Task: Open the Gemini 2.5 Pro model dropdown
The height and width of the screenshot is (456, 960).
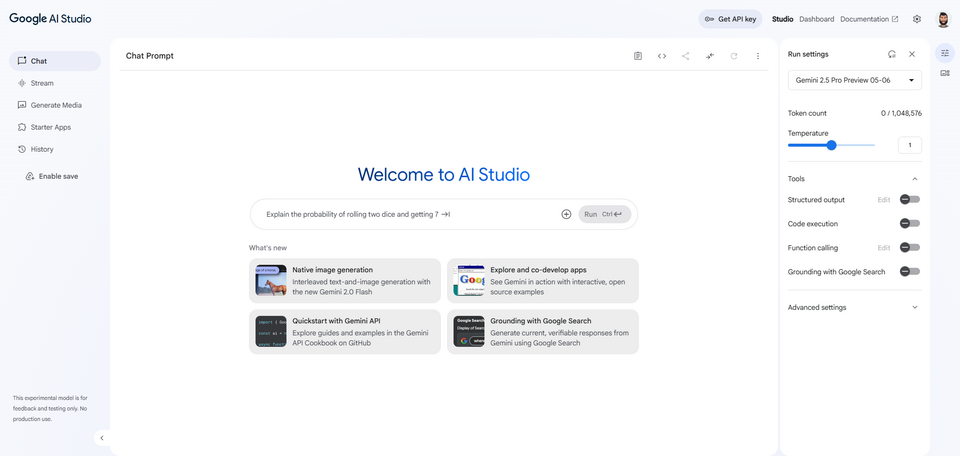Action: pos(855,80)
